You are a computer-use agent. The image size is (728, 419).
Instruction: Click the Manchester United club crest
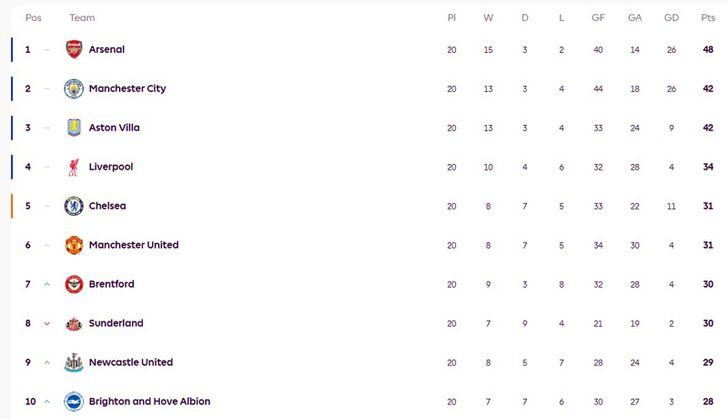(x=74, y=245)
